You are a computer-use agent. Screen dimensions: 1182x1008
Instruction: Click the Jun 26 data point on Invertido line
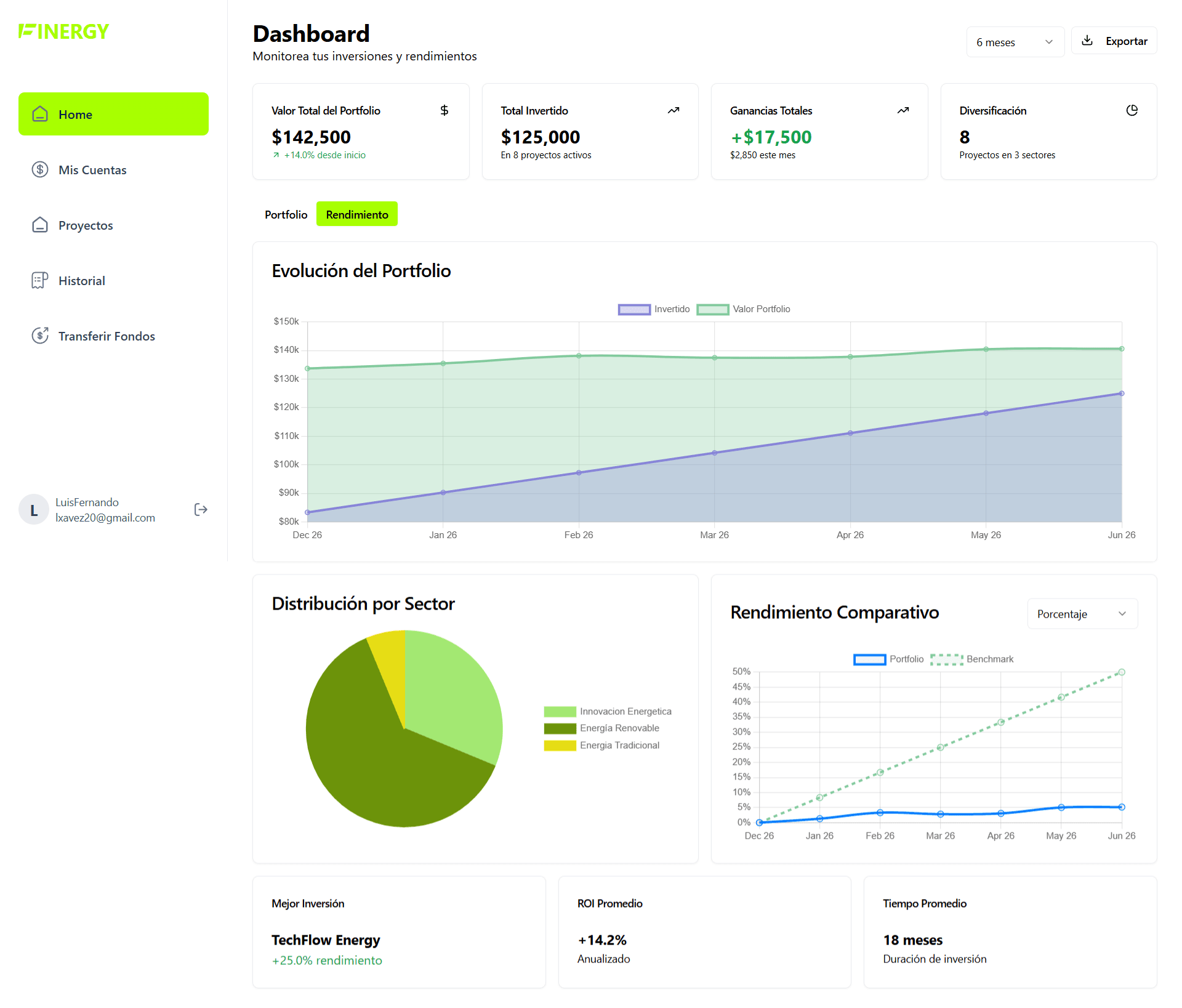tap(1121, 393)
